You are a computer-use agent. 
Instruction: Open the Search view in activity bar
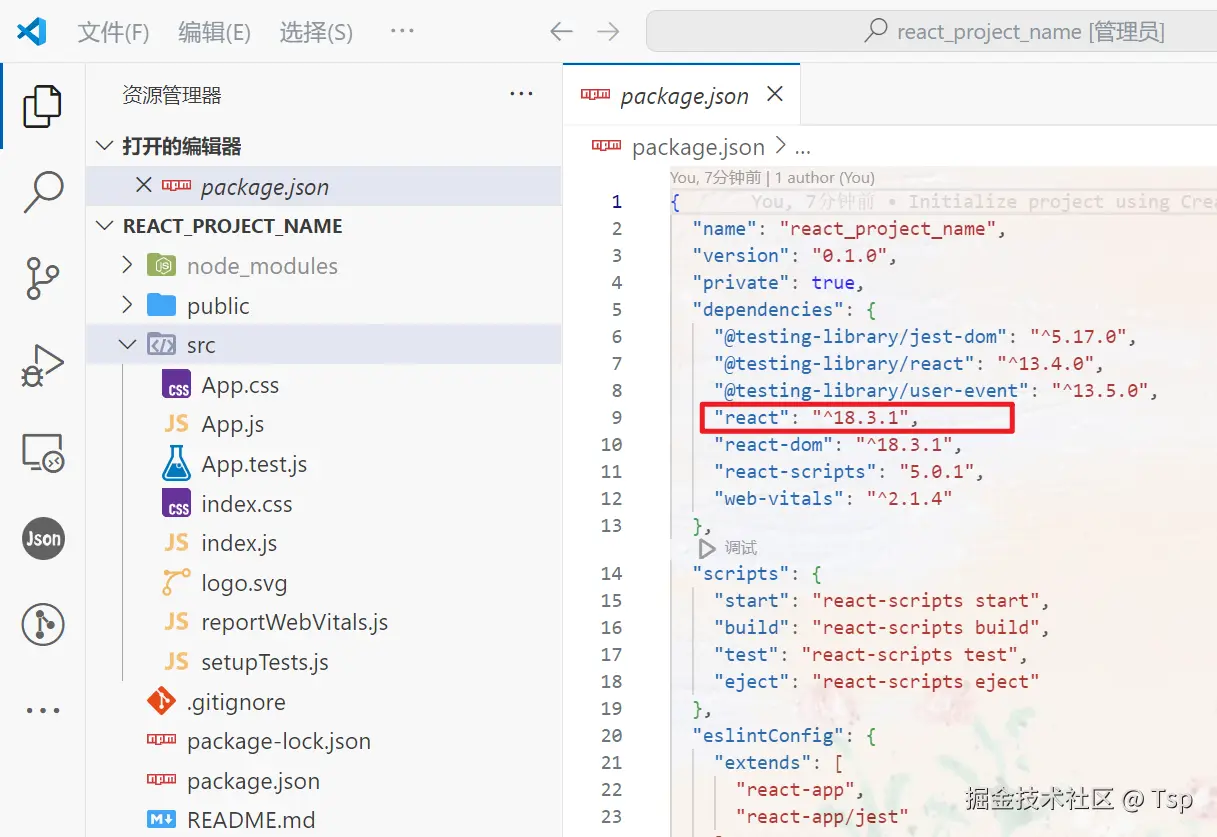coord(43,192)
